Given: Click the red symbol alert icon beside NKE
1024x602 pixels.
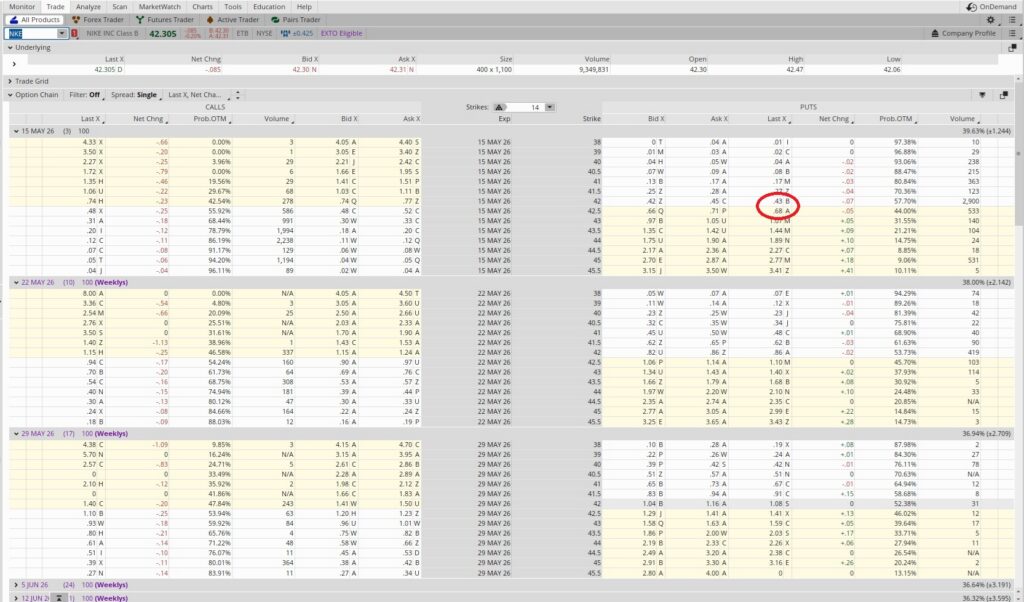Looking at the screenshot, I should (x=74, y=33).
